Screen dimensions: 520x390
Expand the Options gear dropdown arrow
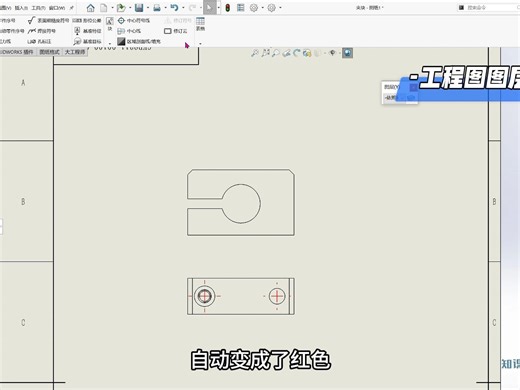point(263,8)
